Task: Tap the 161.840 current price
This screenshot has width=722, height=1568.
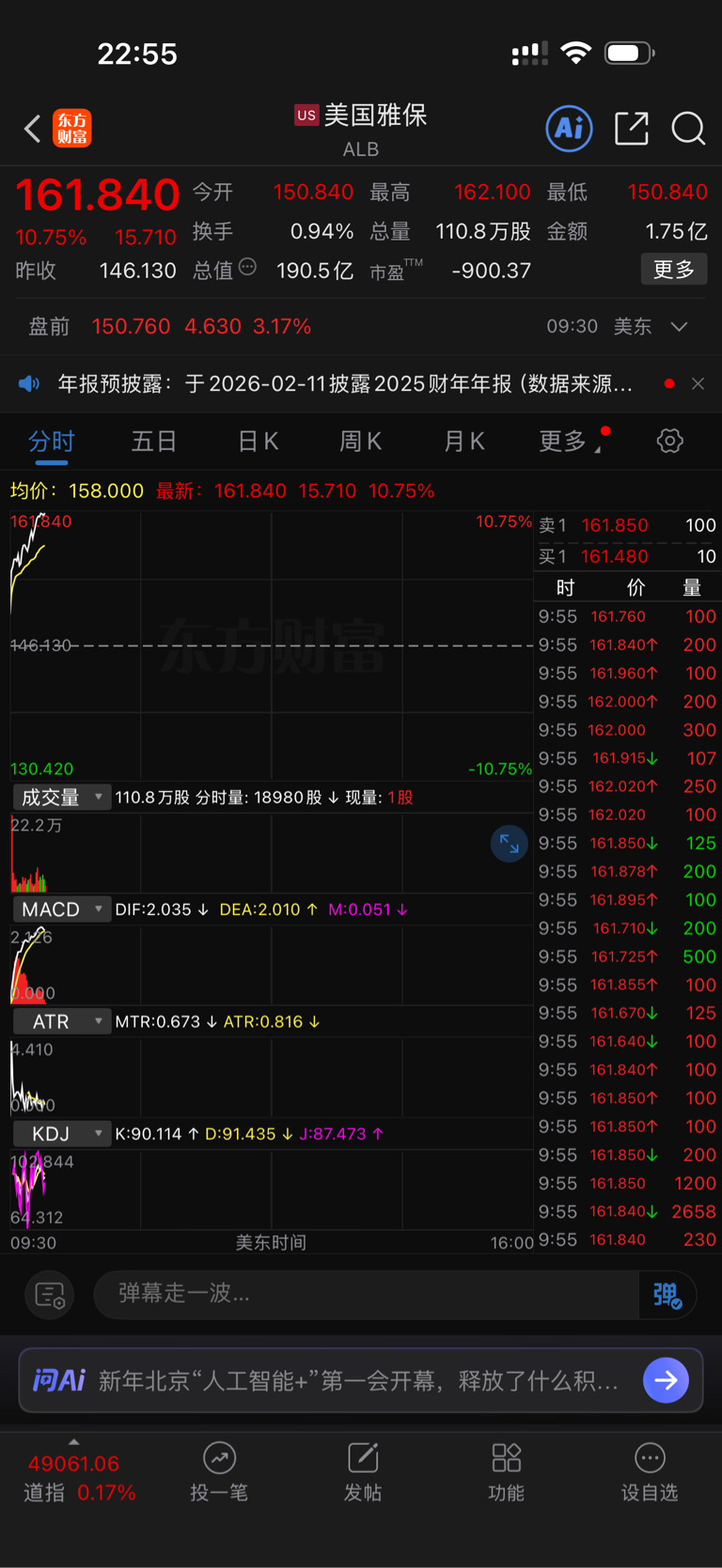Action: [98, 194]
